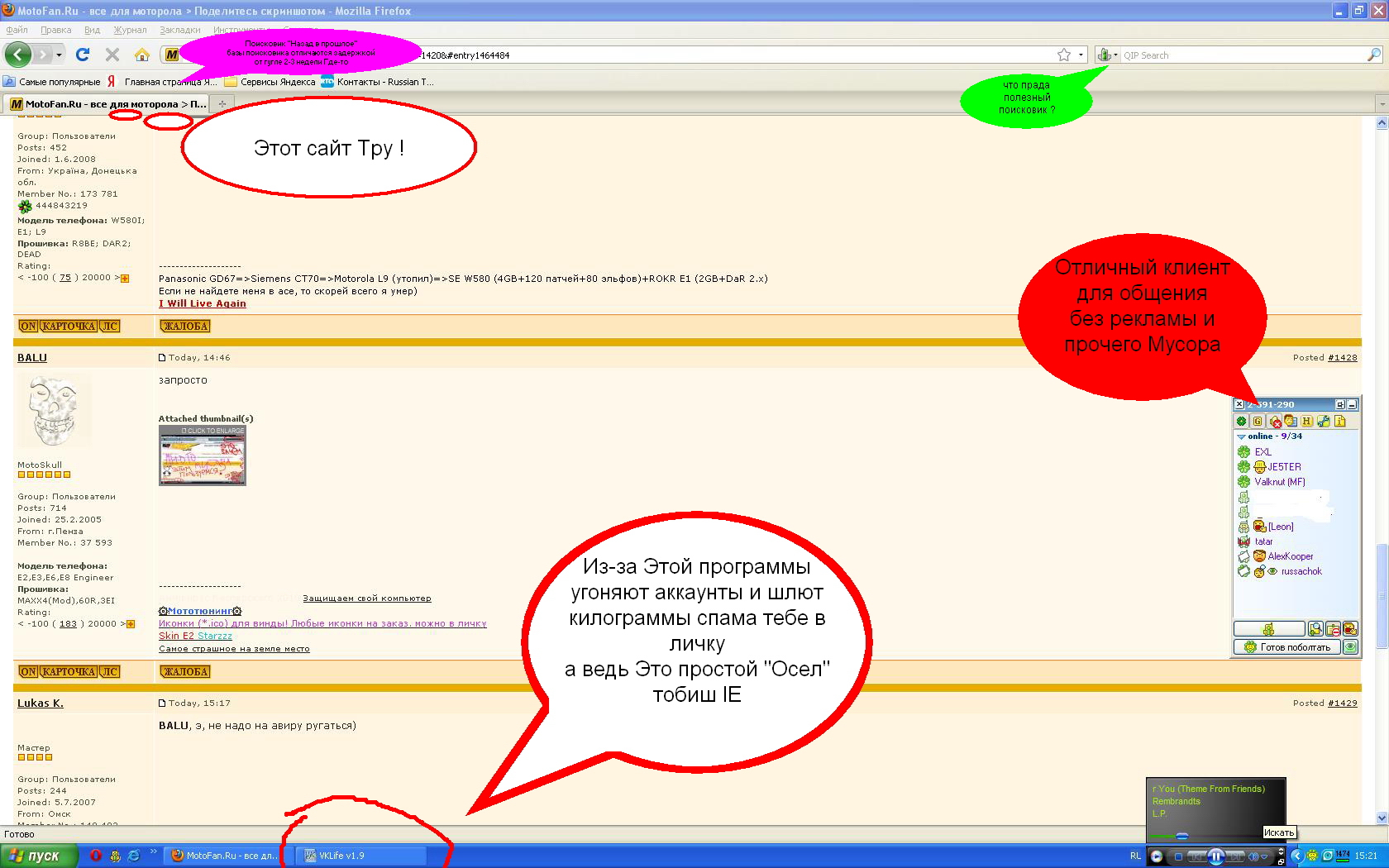
Task: Enlarge the attached thumbnail in BALU's post
Action: pos(203,455)
